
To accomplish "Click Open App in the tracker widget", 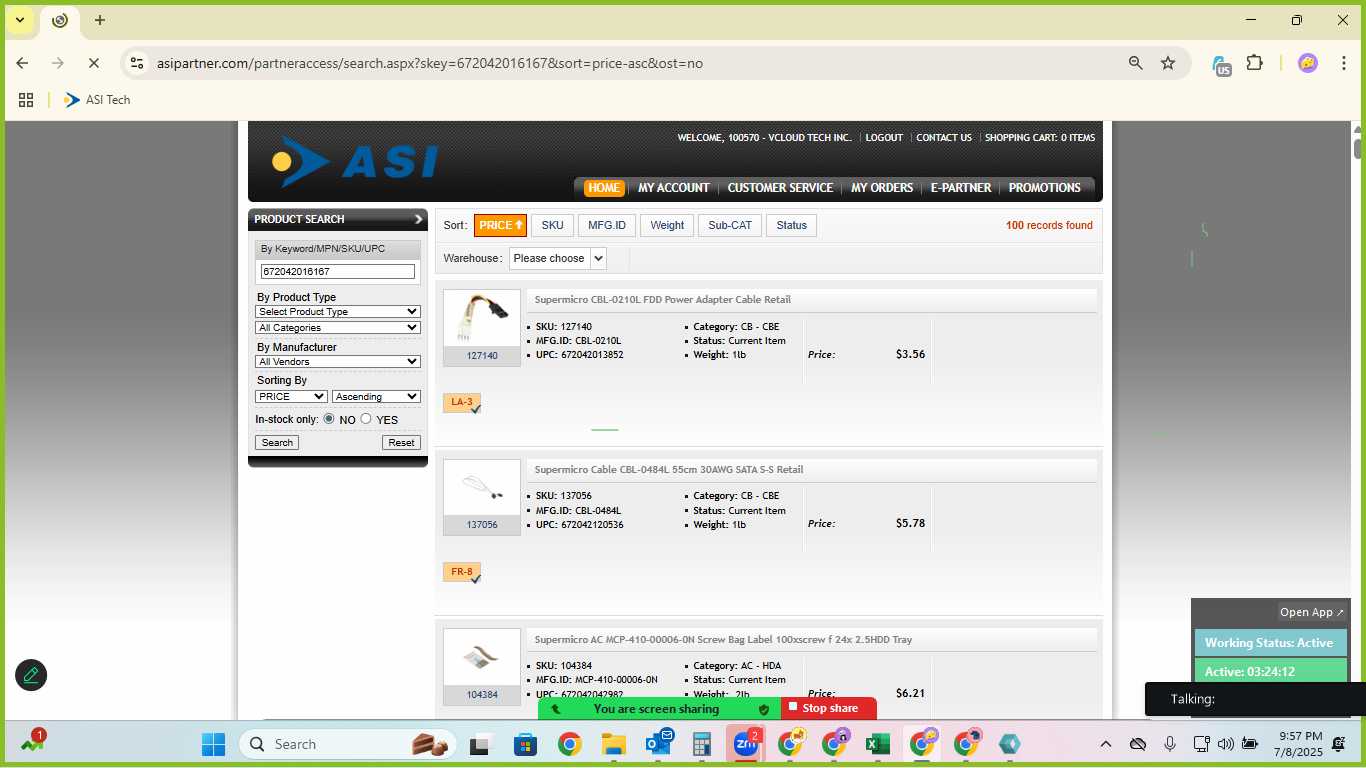I will [x=1312, y=612].
